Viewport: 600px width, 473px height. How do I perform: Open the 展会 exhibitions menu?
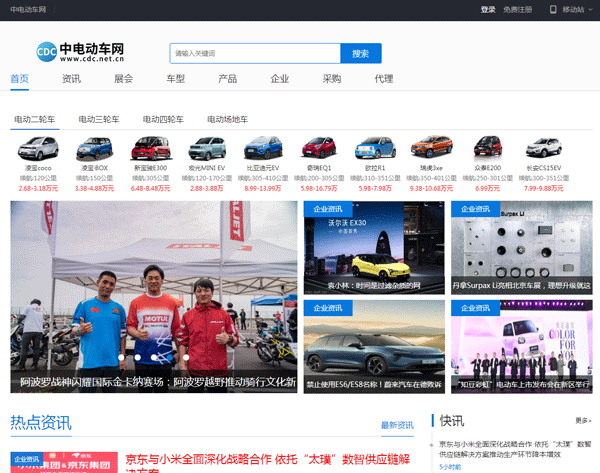124,79
